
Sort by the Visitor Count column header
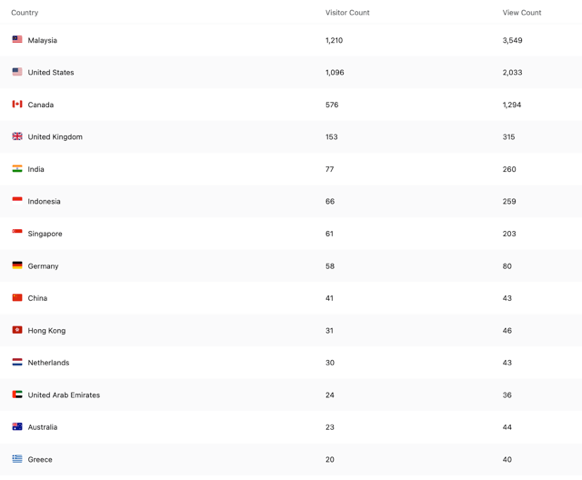[x=347, y=13]
